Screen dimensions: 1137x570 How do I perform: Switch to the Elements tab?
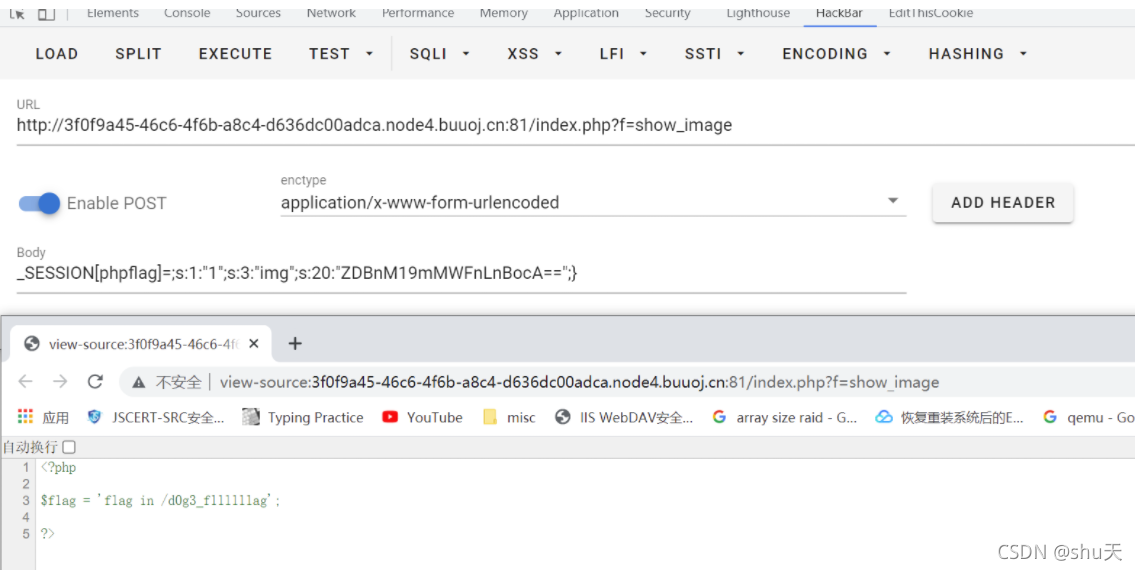coord(112,13)
